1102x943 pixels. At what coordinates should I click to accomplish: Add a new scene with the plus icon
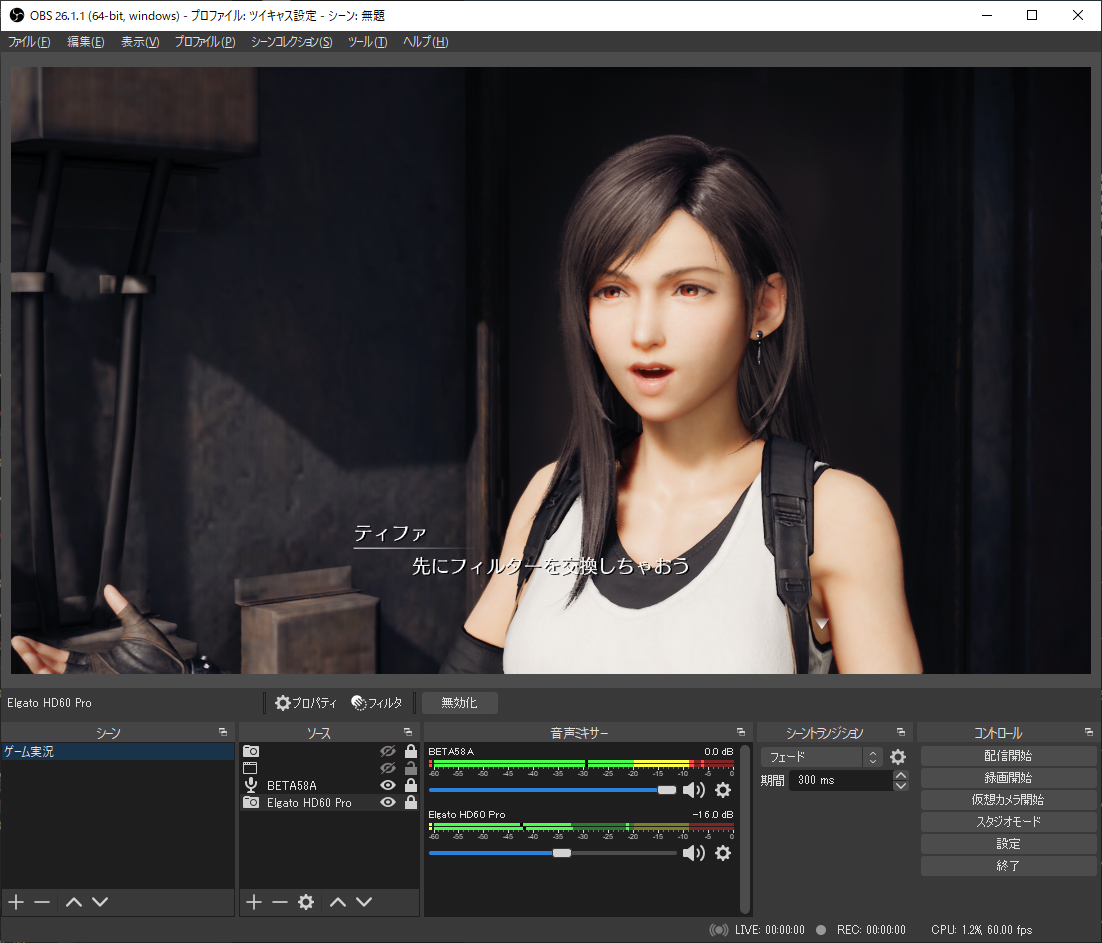click(15, 902)
